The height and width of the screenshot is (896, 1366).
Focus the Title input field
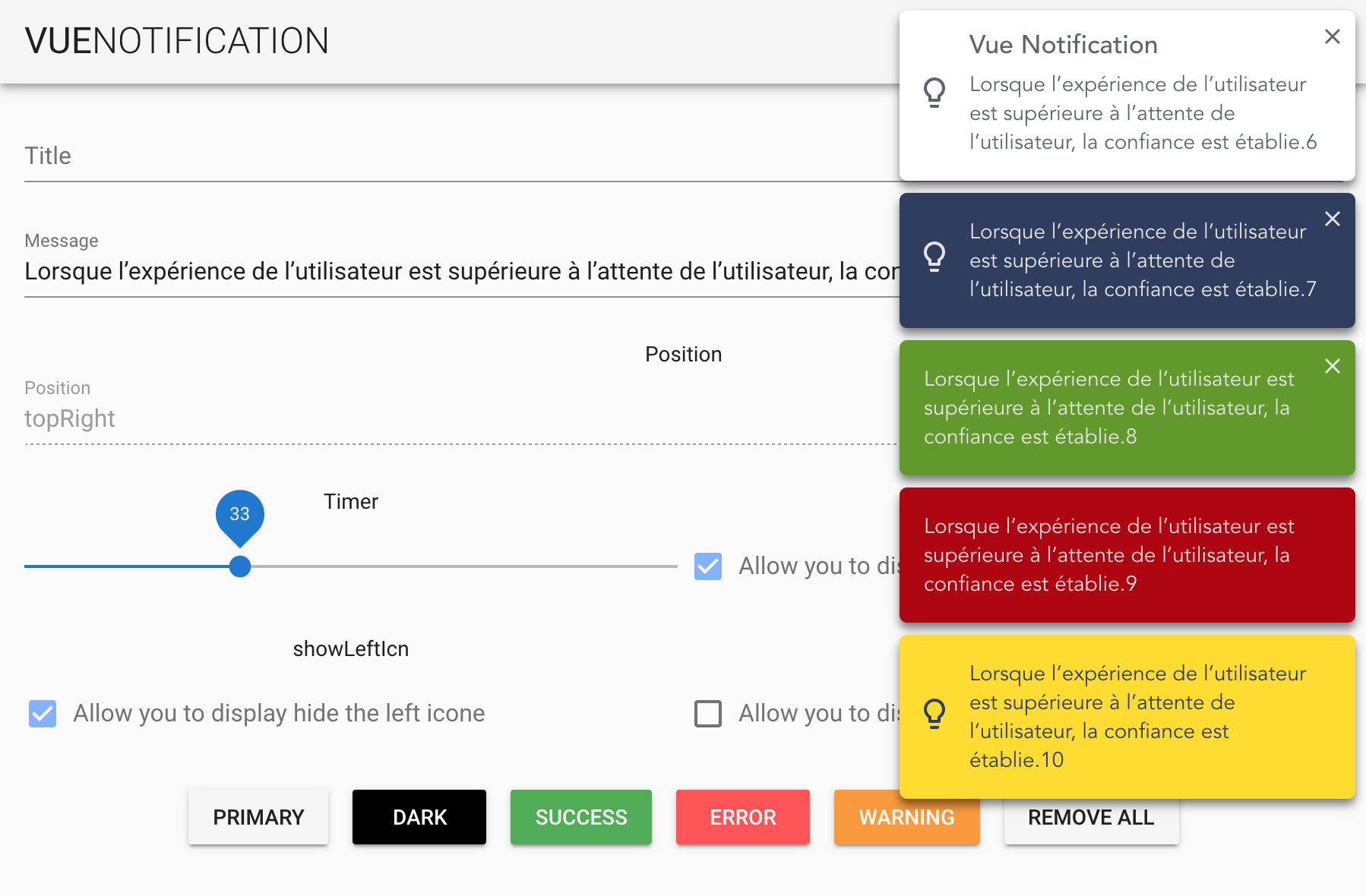tap(456, 156)
